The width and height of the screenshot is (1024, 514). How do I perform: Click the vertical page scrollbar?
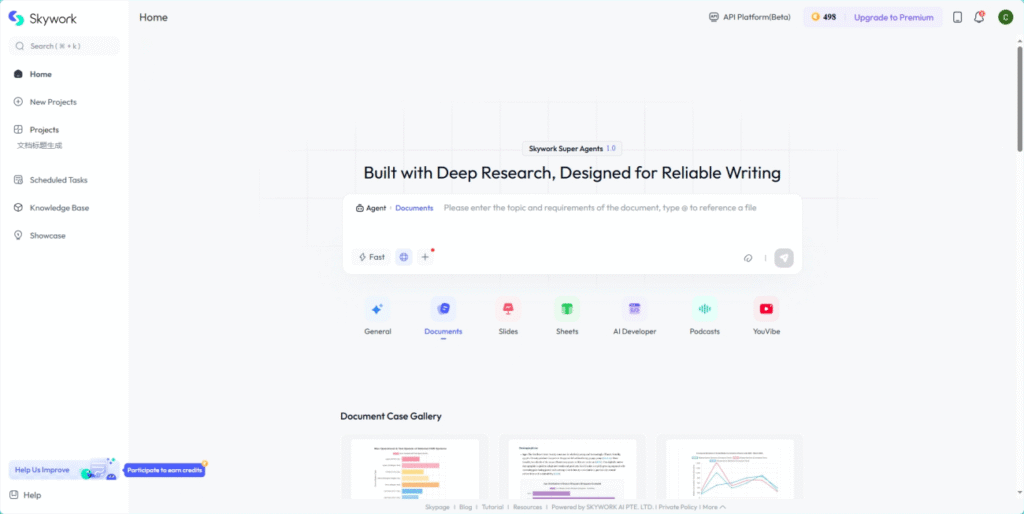tap(1019, 100)
